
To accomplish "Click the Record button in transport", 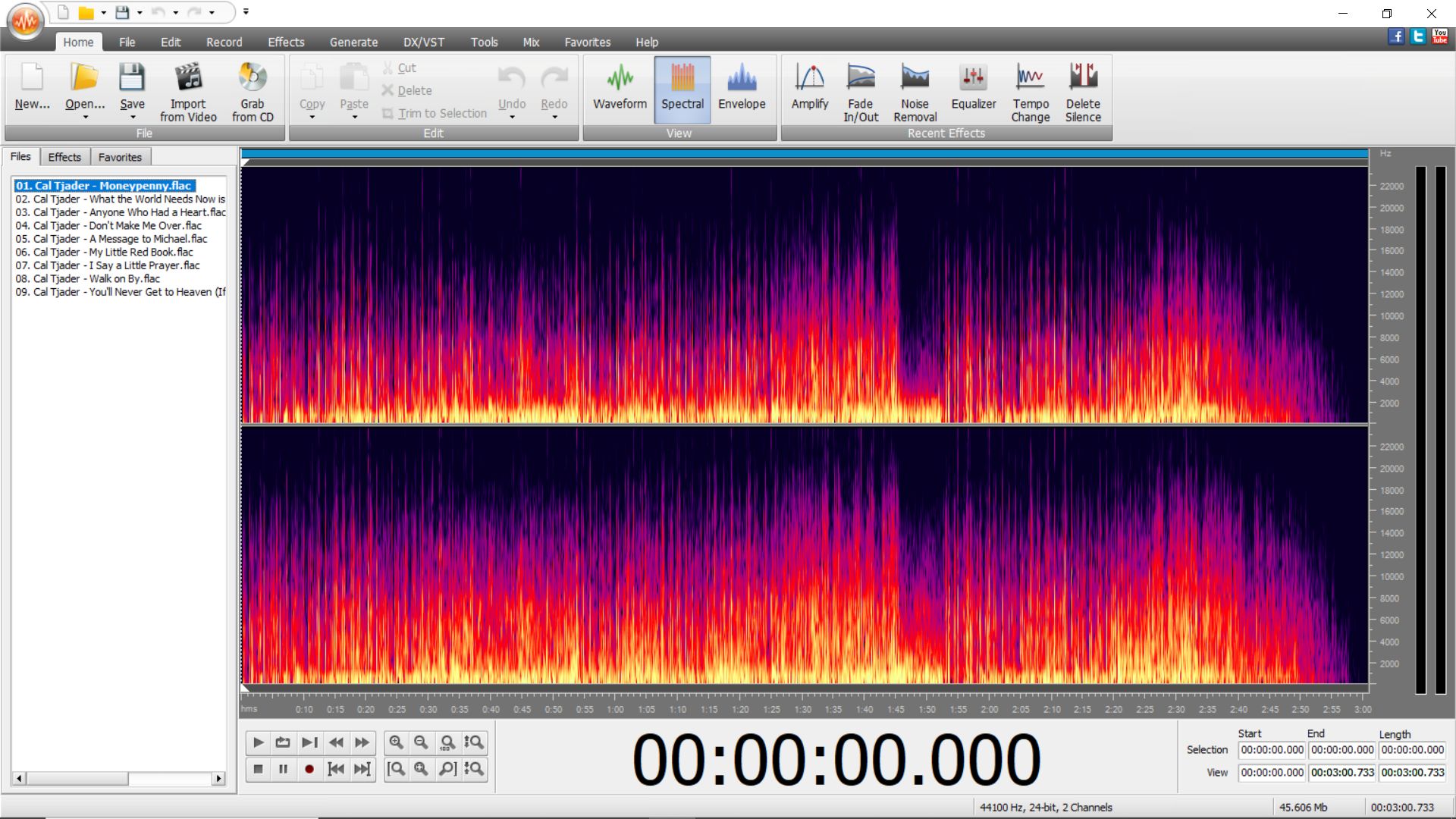I will point(309,769).
